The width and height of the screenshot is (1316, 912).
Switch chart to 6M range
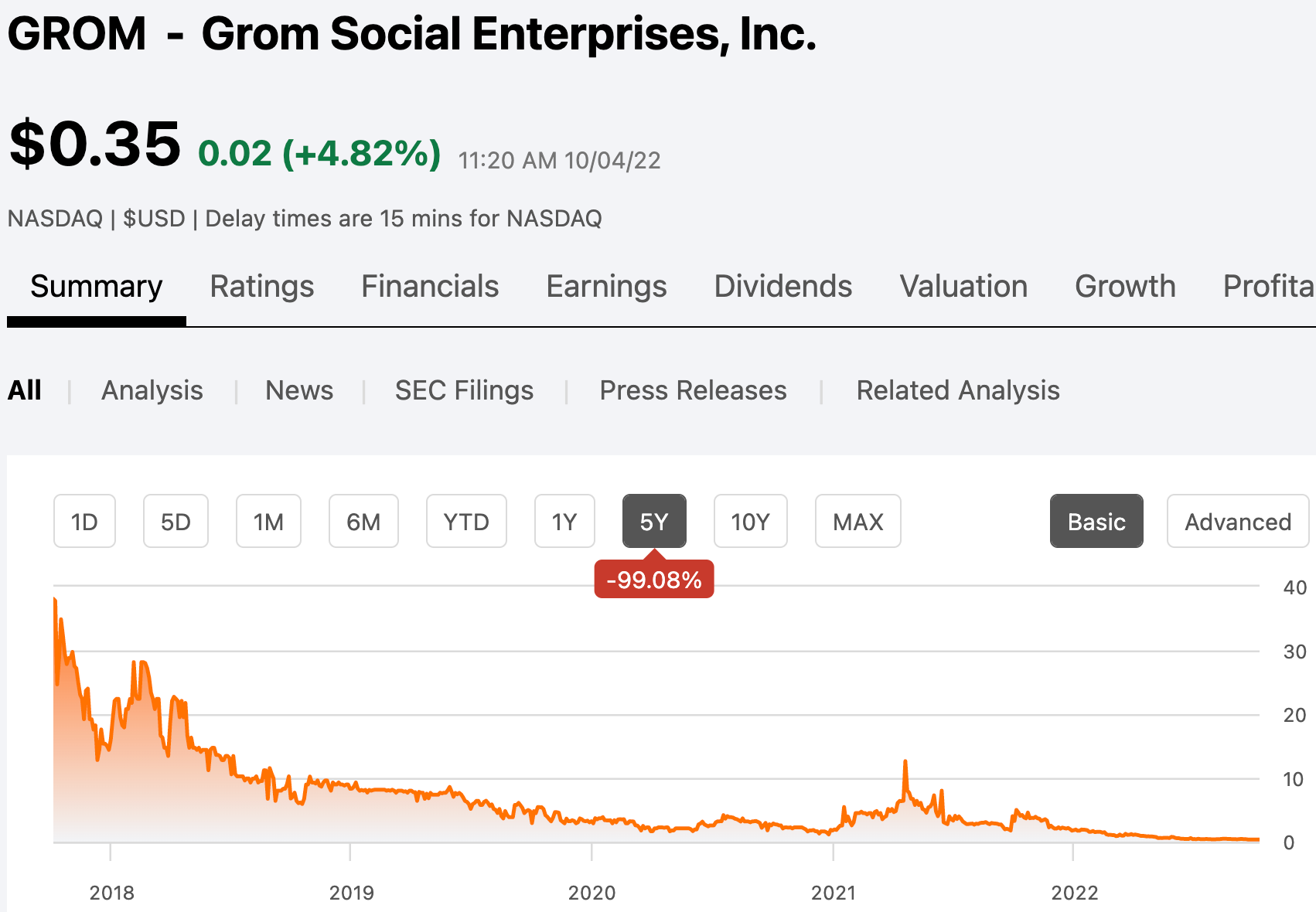pos(363,522)
